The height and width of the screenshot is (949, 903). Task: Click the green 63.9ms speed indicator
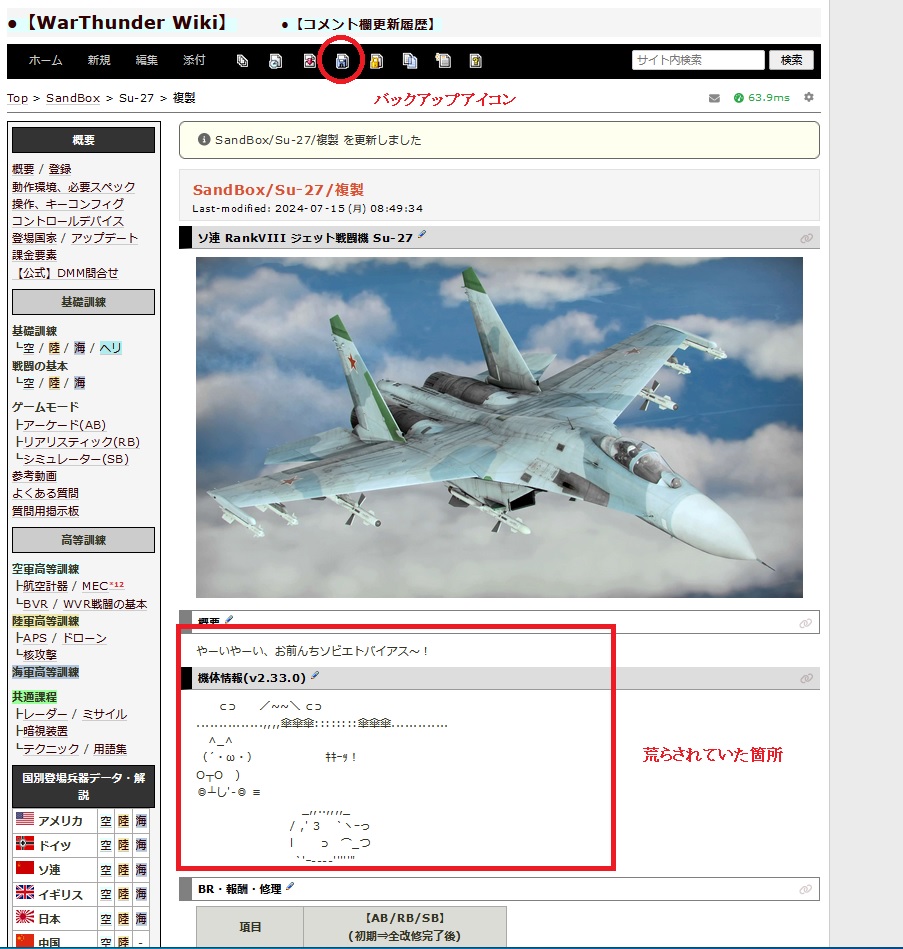point(761,97)
